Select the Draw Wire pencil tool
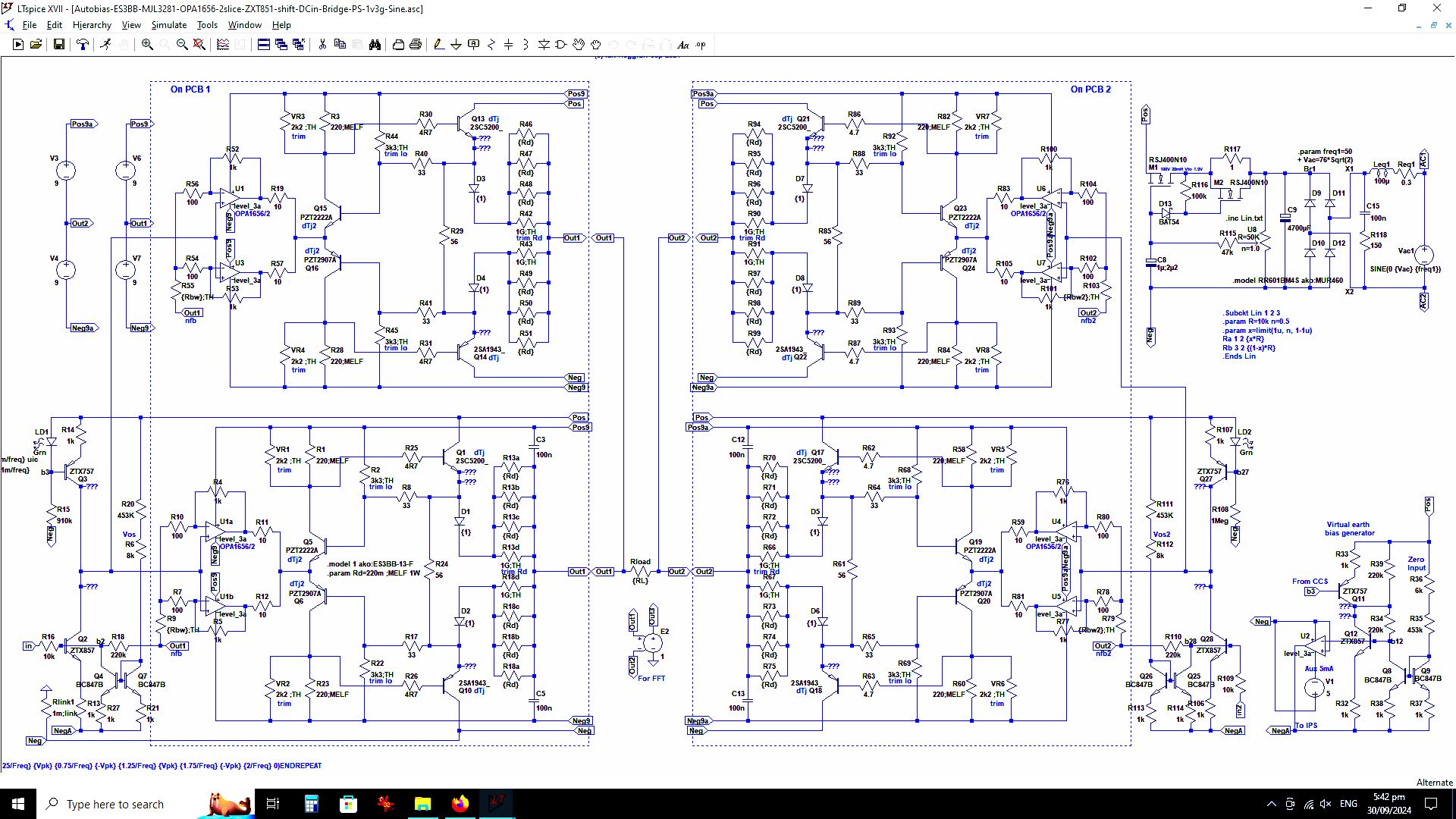This screenshot has width=1456, height=819. 438,45
